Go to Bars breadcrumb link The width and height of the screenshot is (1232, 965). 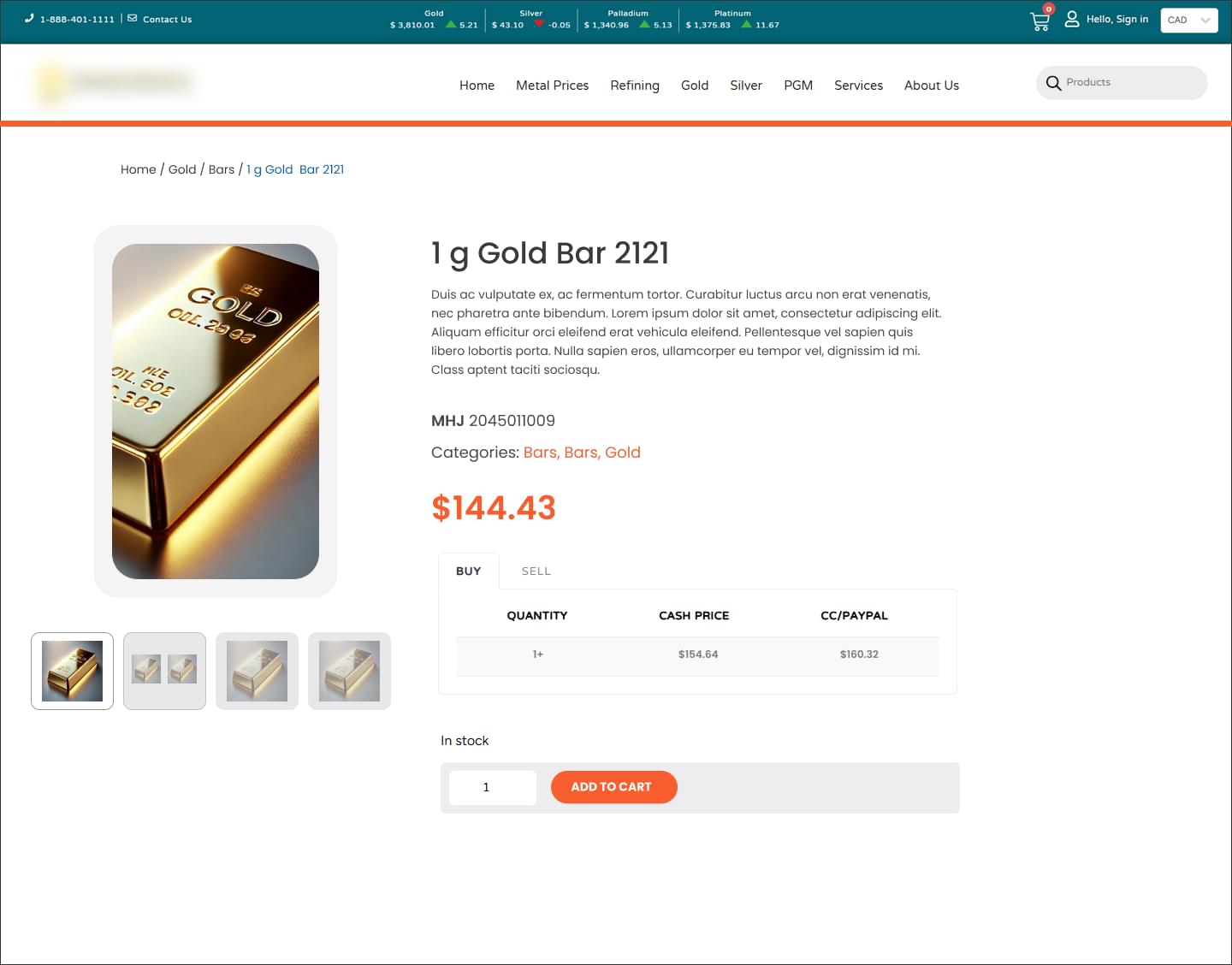222,169
